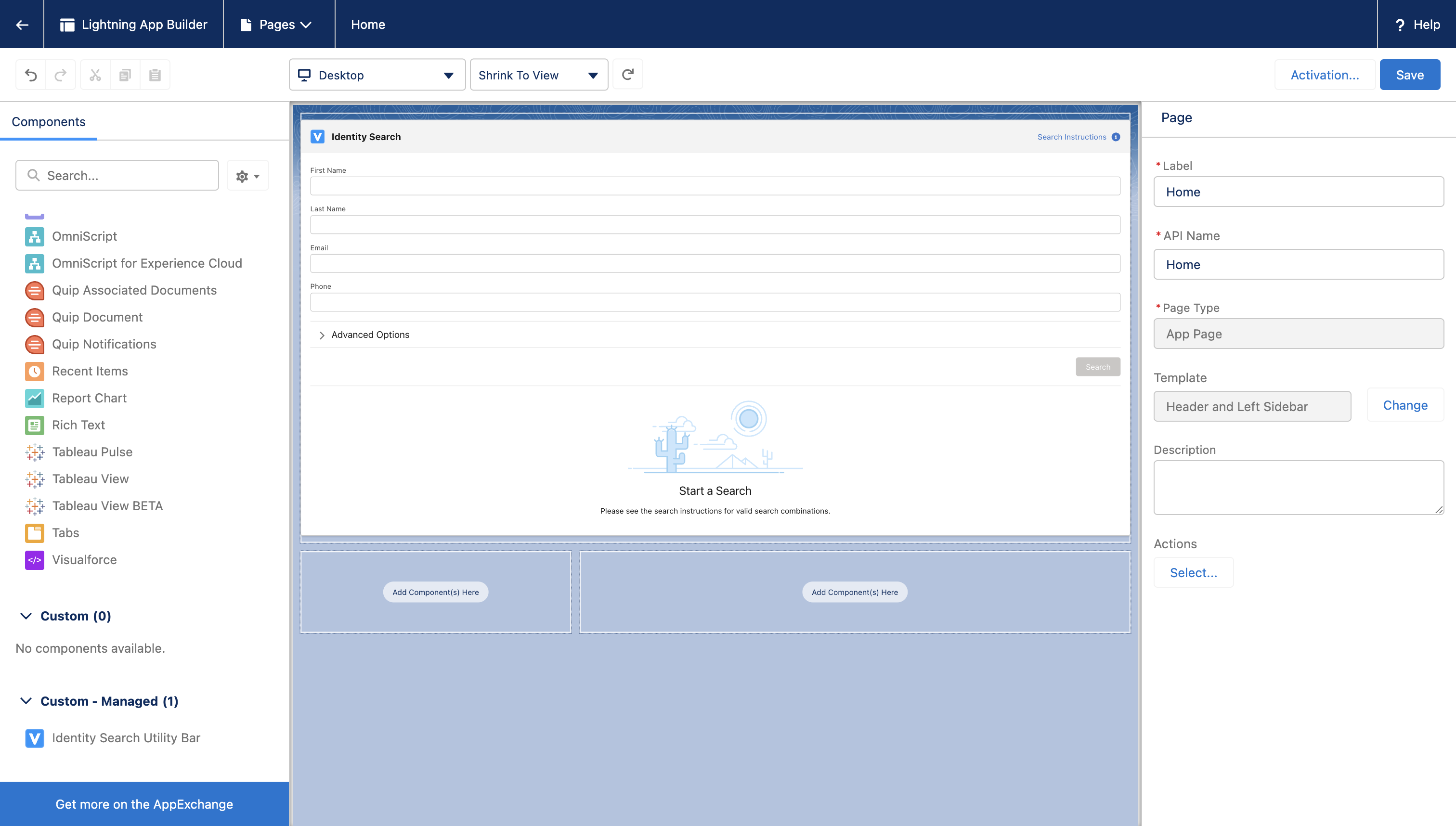
Task: Select the OmniScript component icon
Action: tap(35, 236)
